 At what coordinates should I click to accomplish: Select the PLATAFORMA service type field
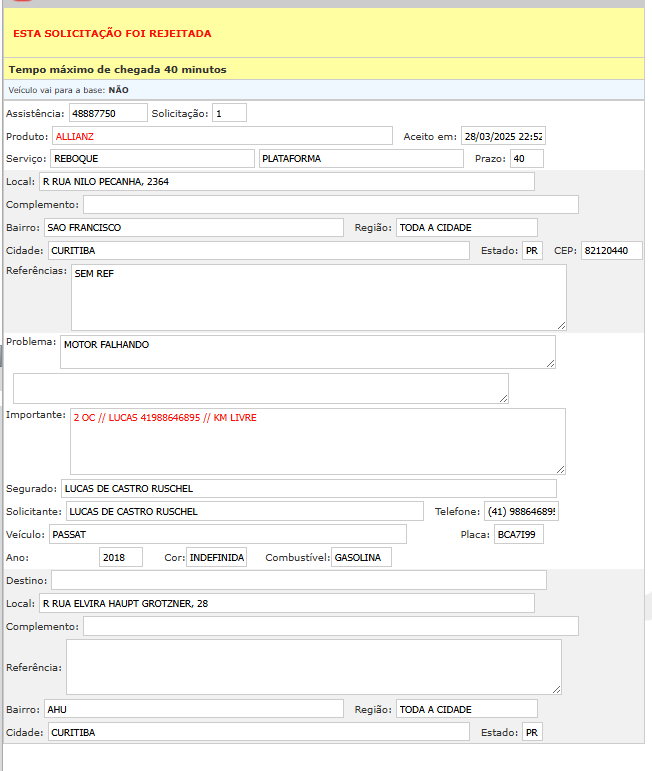(360, 159)
